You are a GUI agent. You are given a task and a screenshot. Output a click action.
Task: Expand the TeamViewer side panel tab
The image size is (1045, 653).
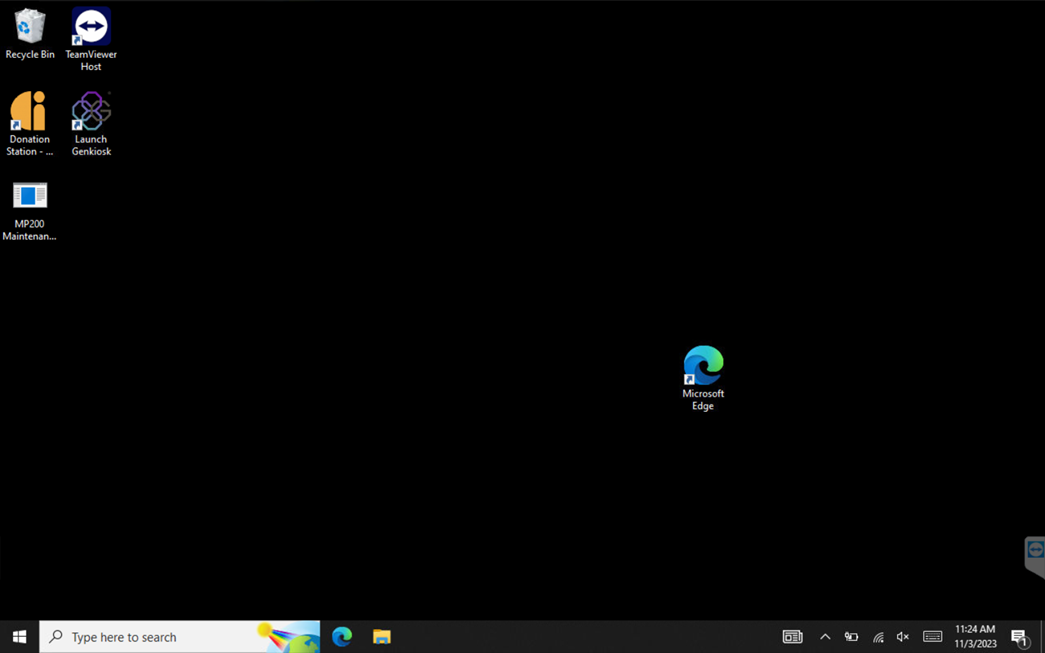tap(1035, 556)
